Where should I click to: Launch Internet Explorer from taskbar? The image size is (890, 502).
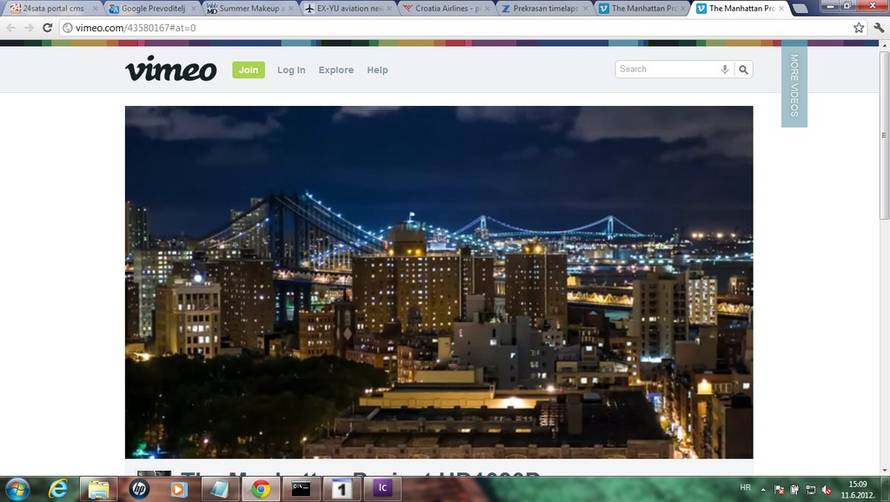58,489
